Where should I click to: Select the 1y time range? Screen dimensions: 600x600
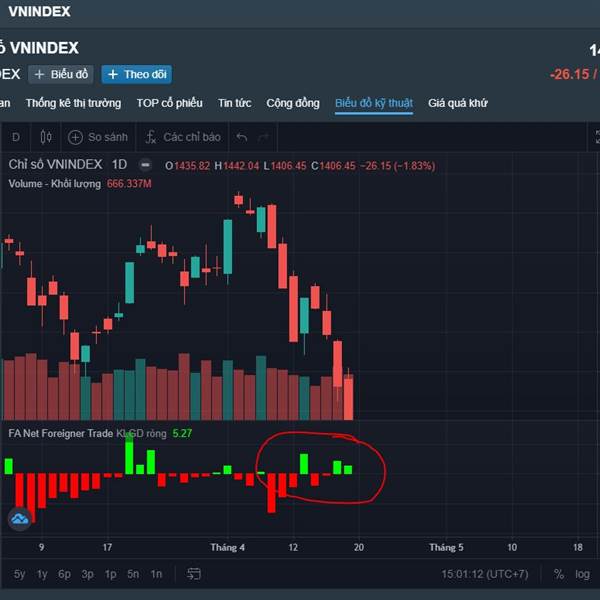pos(42,574)
